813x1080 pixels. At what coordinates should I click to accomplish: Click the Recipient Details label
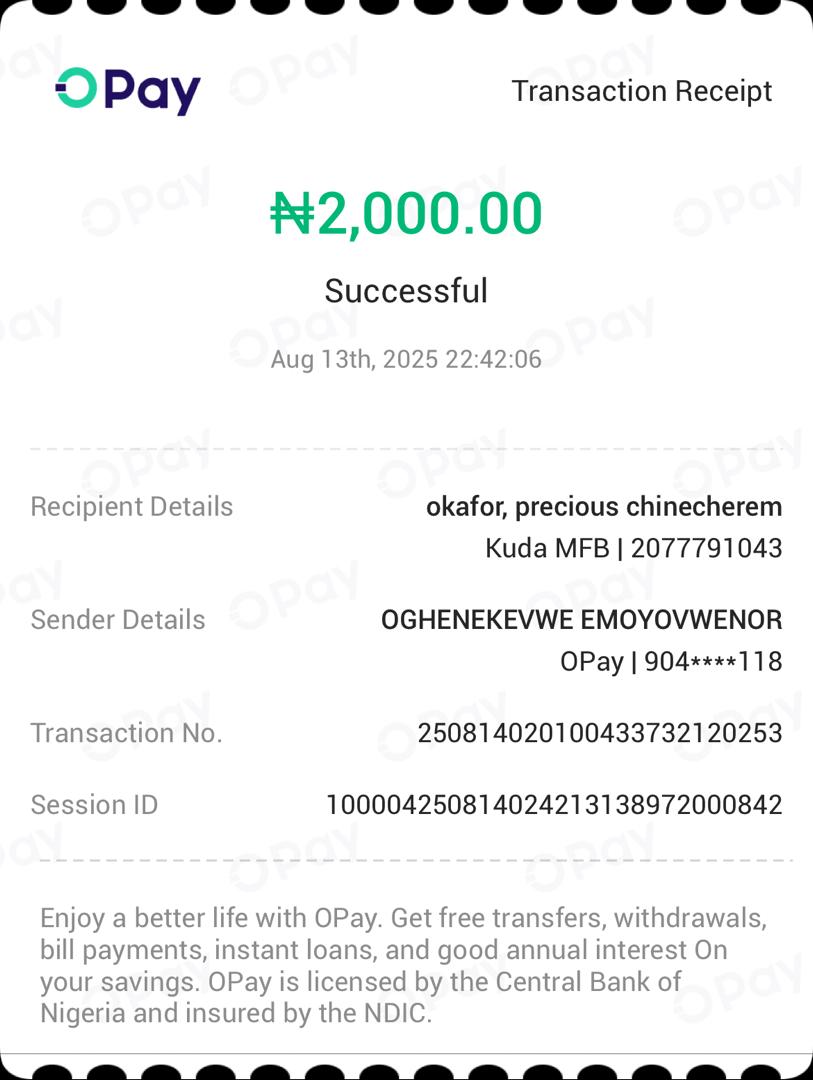coord(132,507)
